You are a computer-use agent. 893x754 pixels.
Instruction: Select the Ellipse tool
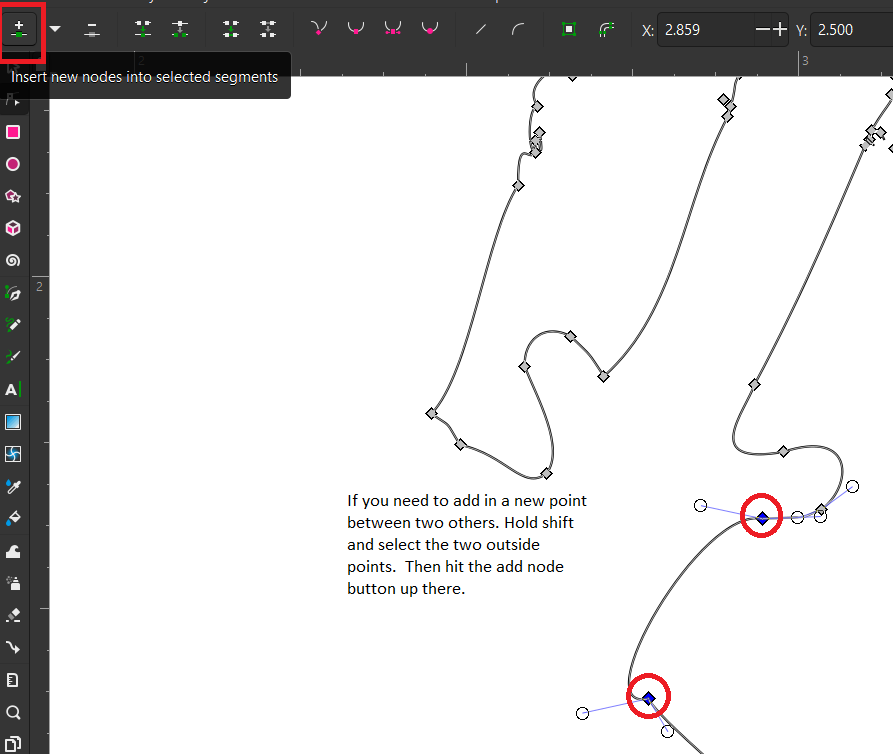(13, 163)
